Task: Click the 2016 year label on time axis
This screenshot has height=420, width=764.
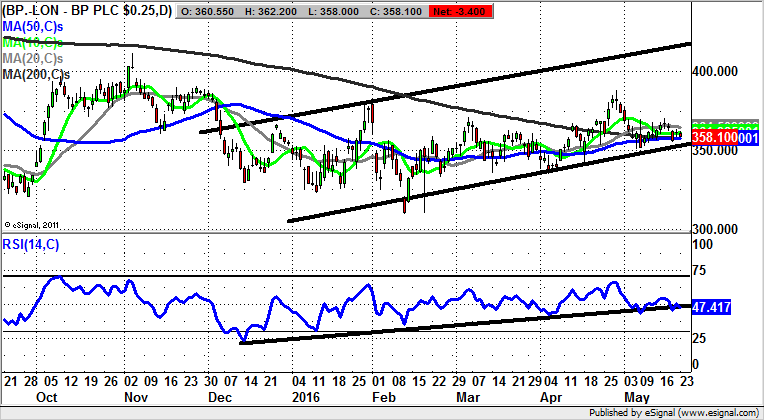Action: pos(307,396)
